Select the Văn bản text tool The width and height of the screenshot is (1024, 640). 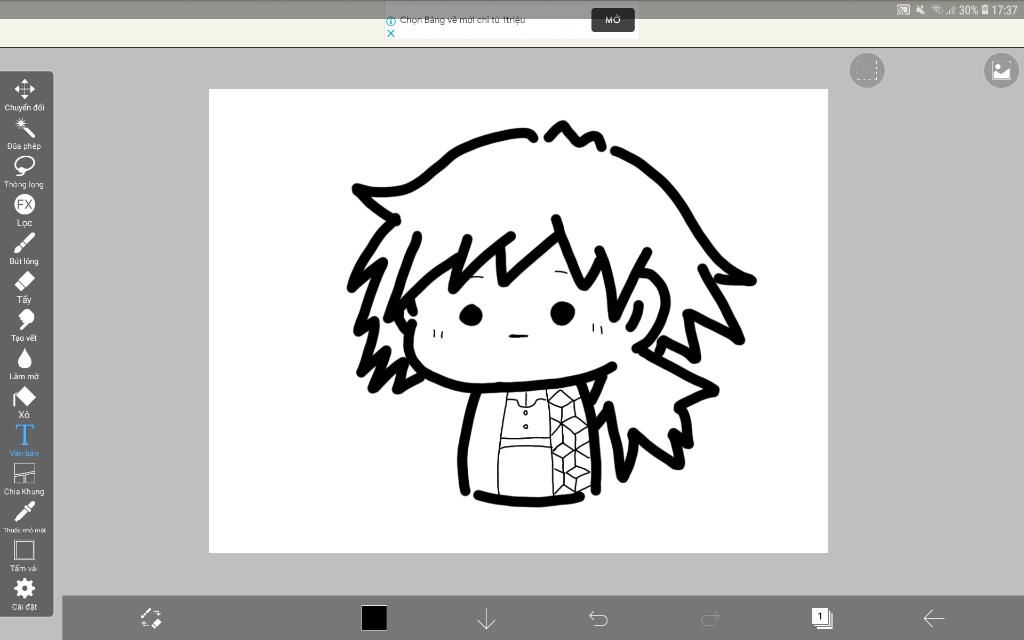24,440
